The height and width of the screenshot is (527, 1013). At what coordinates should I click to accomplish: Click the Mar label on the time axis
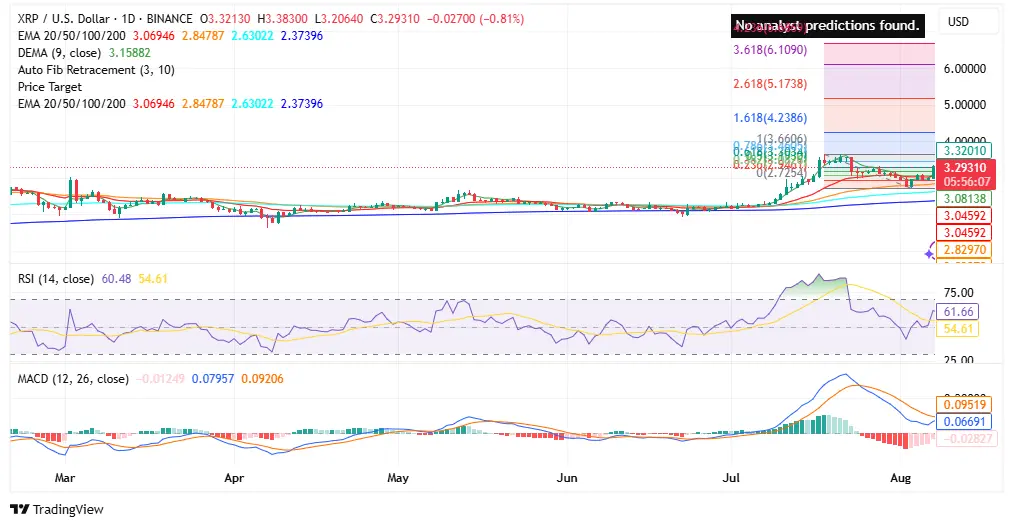tap(65, 478)
